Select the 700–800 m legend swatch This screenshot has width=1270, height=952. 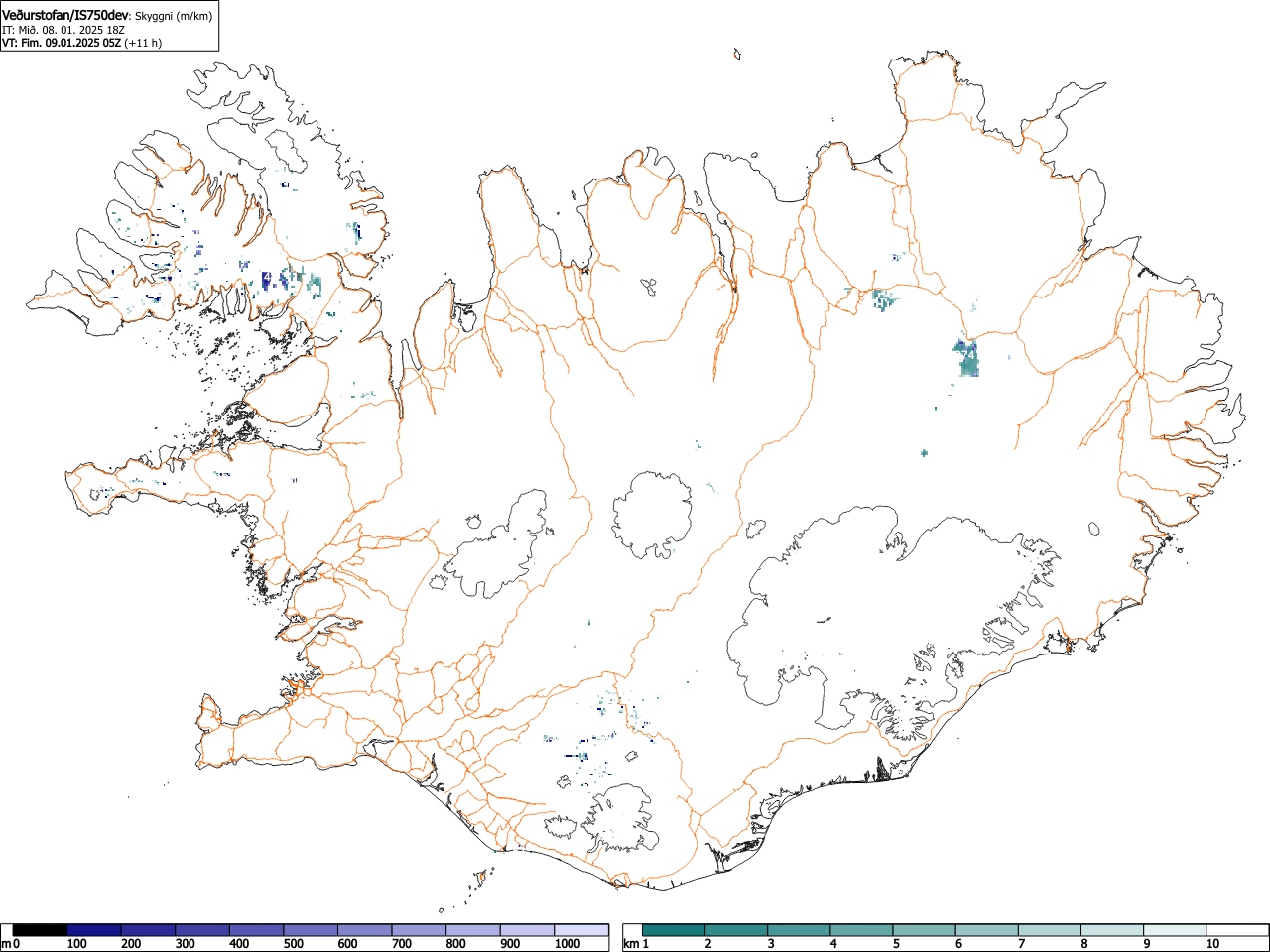click(419, 930)
